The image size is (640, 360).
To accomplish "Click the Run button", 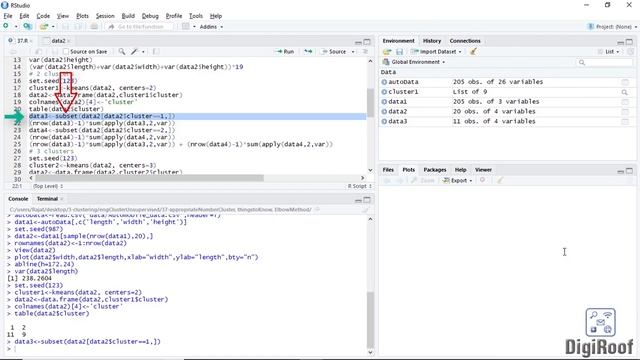I will [285, 51].
